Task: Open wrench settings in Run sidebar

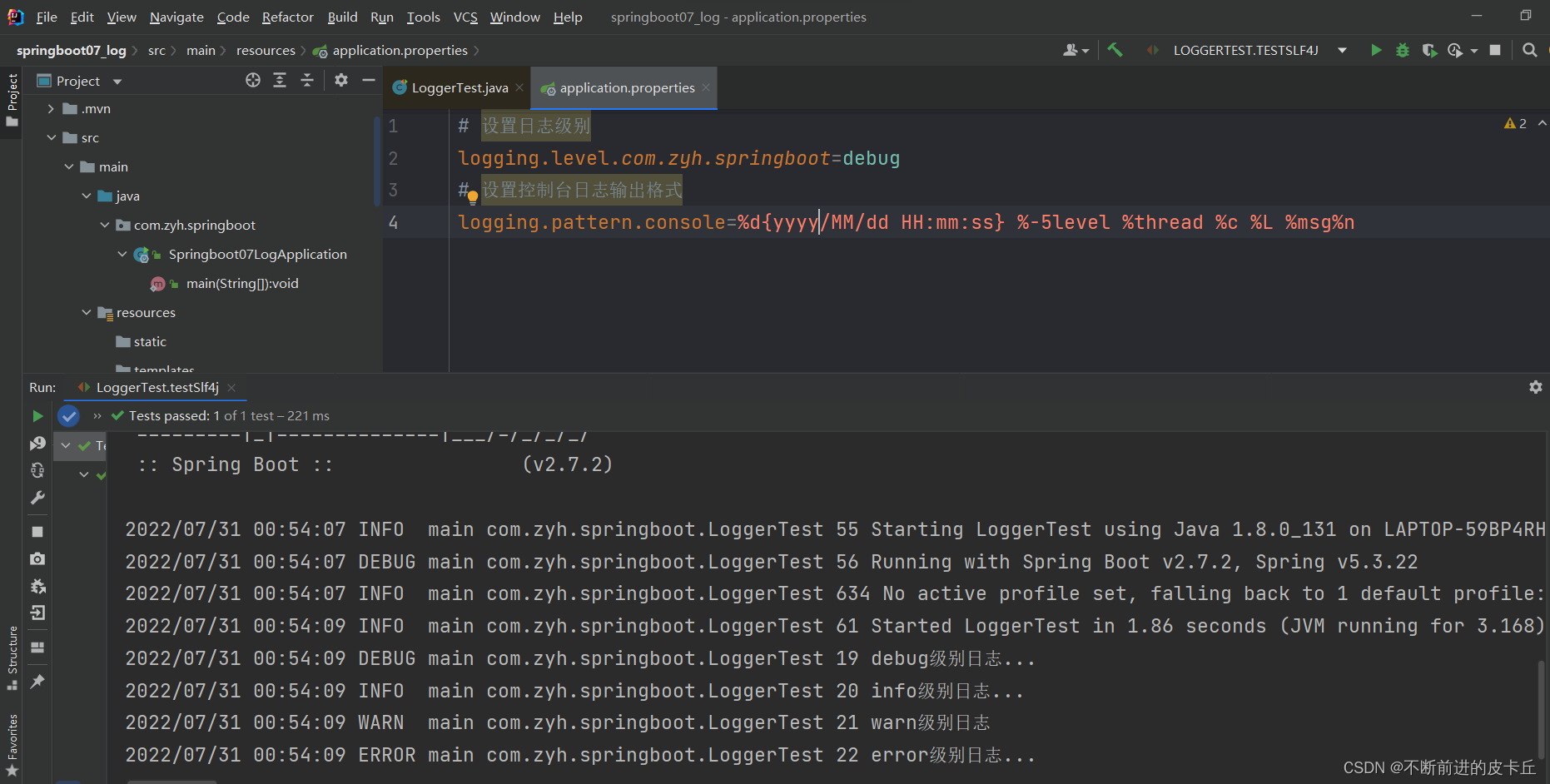Action: click(x=37, y=498)
